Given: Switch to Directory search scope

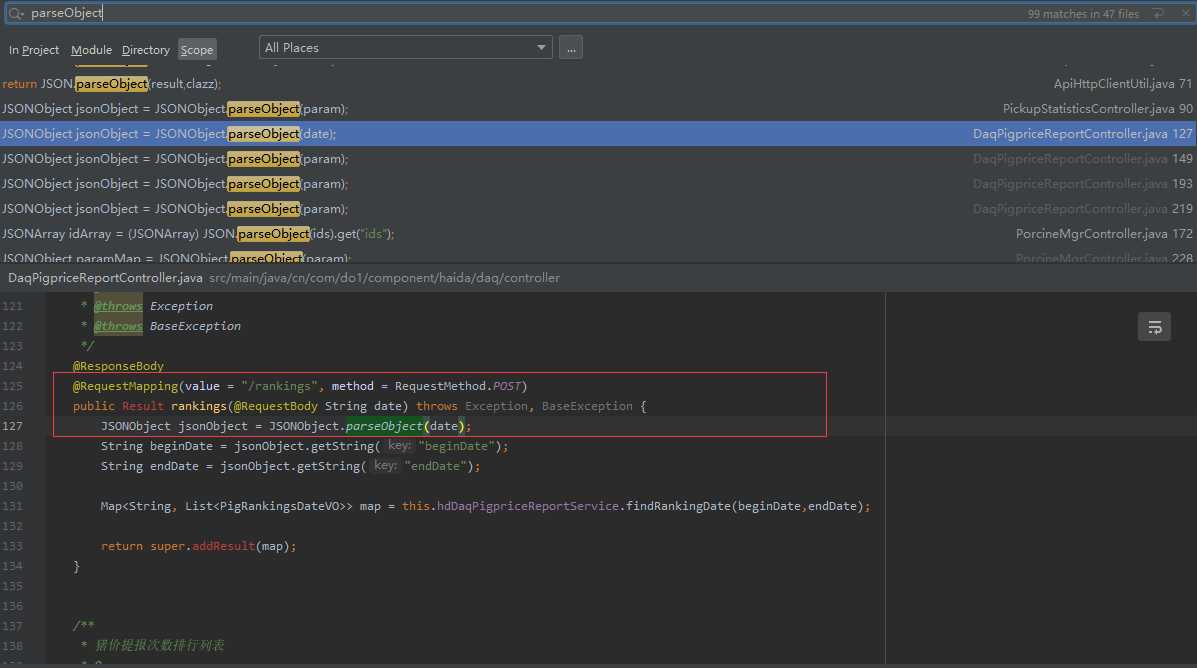Looking at the screenshot, I should click(x=146, y=50).
